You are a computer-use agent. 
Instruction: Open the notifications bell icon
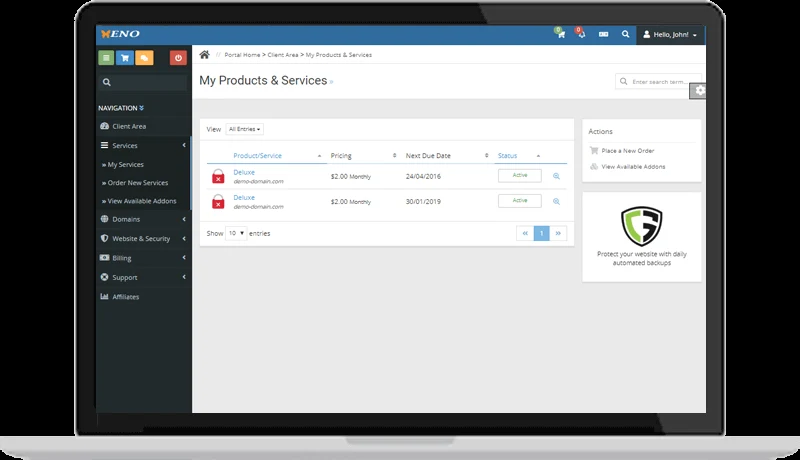pyautogui.click(x=581, y=34)
